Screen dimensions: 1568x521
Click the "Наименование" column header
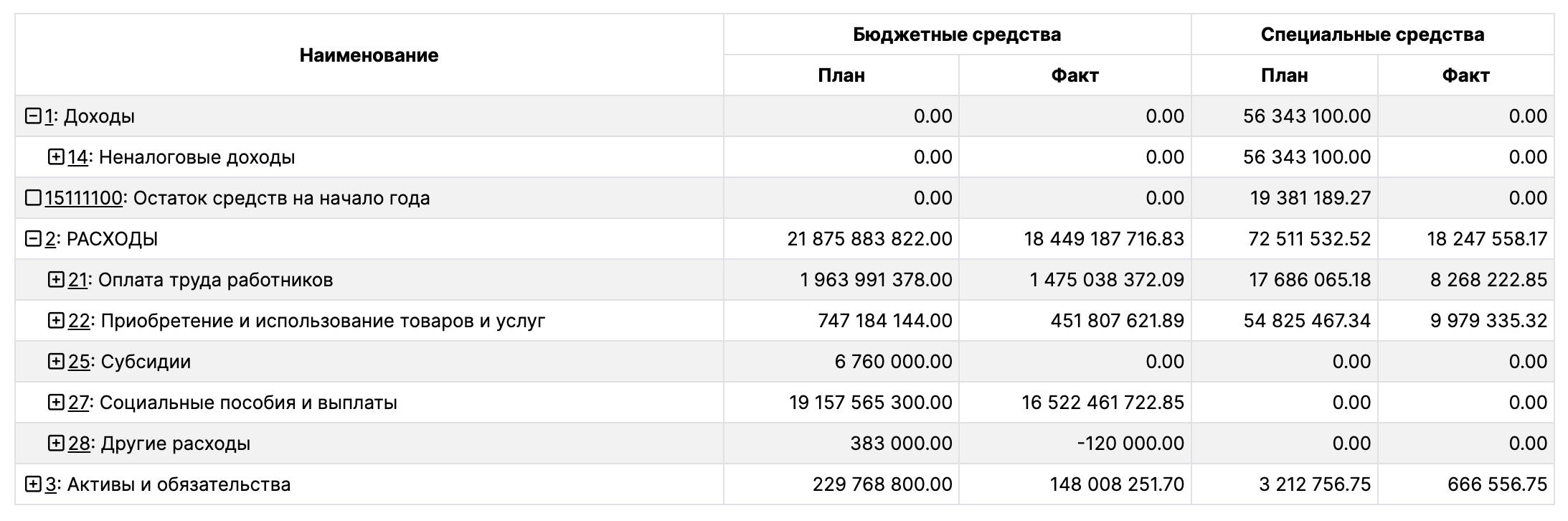[369, 55]
